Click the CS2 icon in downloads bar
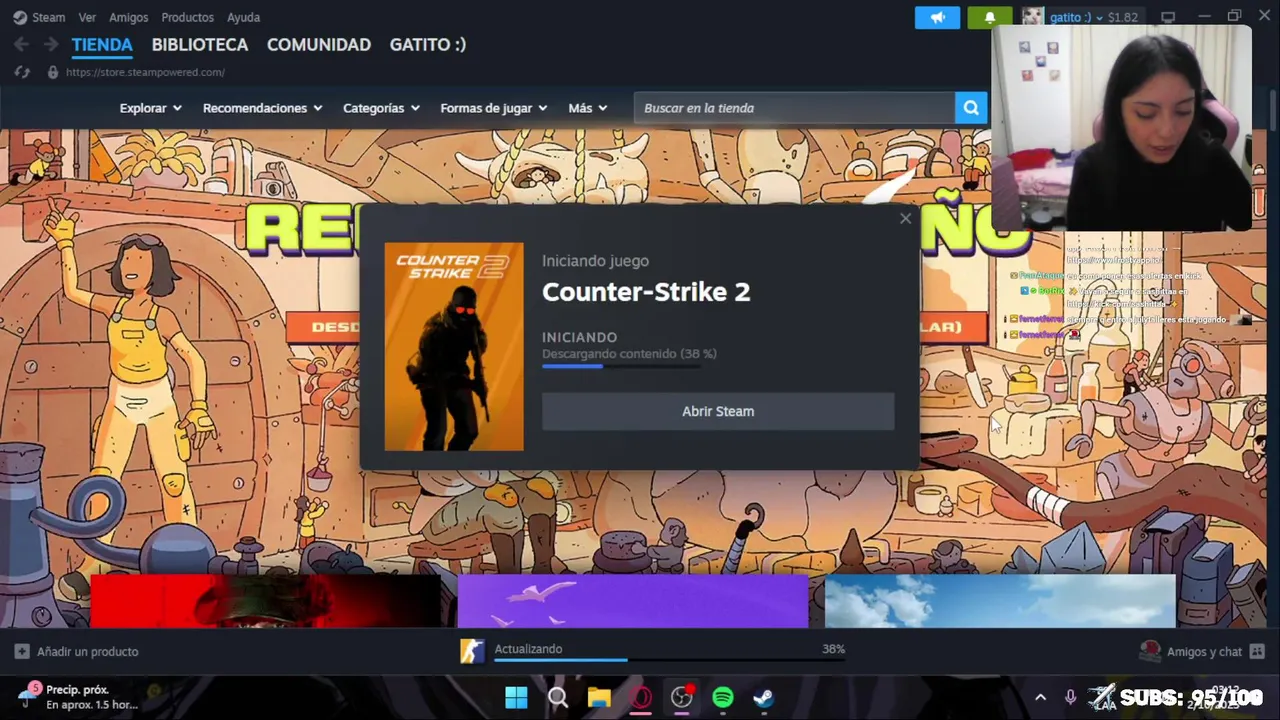The height and width of the screenshot is (720, 1280). click(472, 651)
